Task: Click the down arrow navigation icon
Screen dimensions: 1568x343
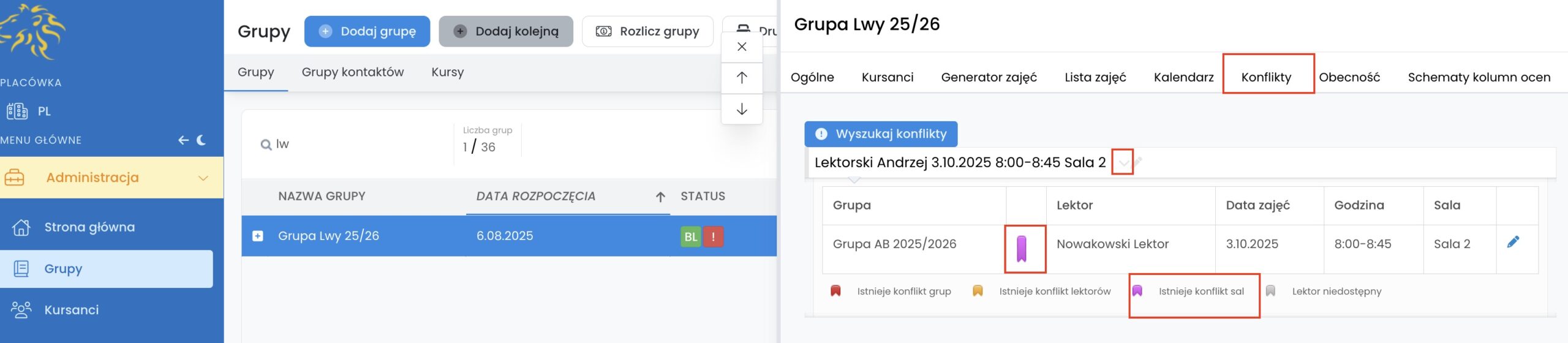Action: [x=742, y=109]
